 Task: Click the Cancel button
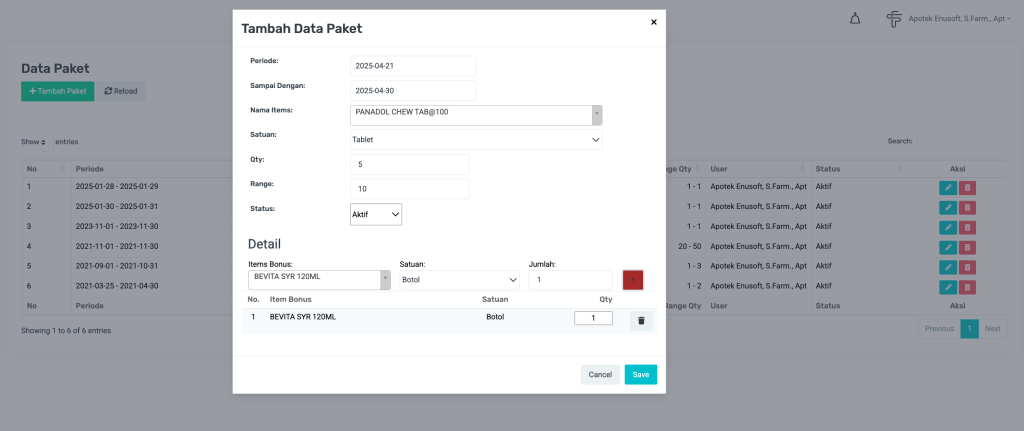(x=600, y=374)
